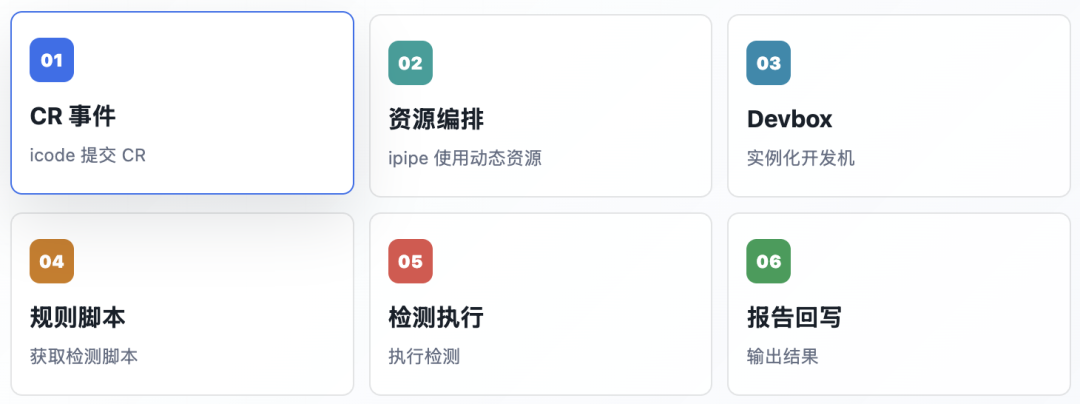Image resolution: width=1080 pixels, height=404 pixels.
Task: Click the teal 02 step badge
Action: (411, 63)
